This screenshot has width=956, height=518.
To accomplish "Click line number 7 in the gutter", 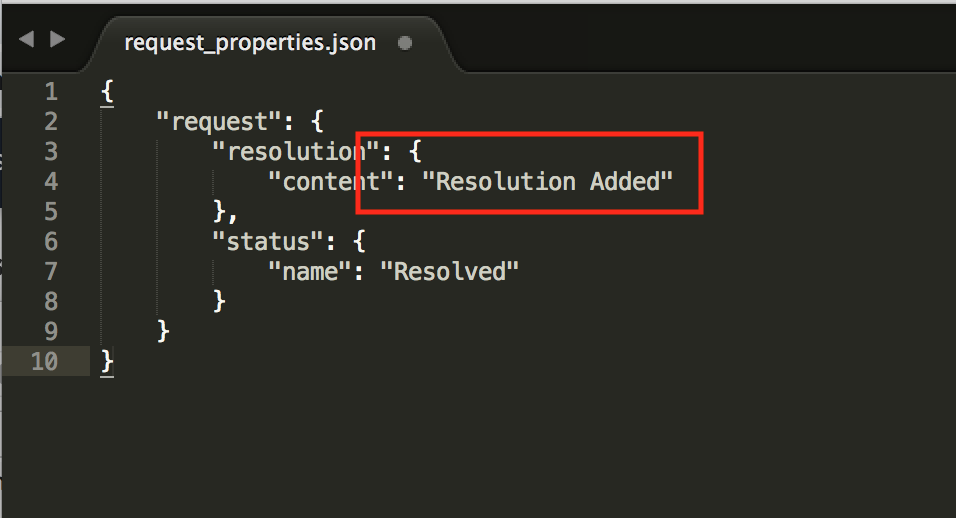I will 50,271.
